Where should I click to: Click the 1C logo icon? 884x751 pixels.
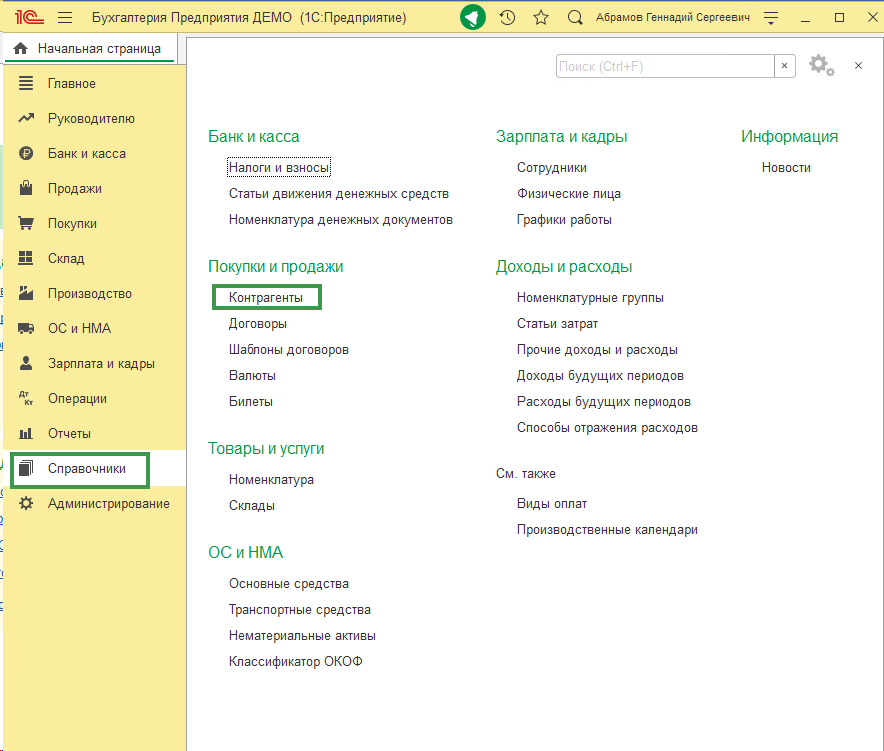coord(29,17)
